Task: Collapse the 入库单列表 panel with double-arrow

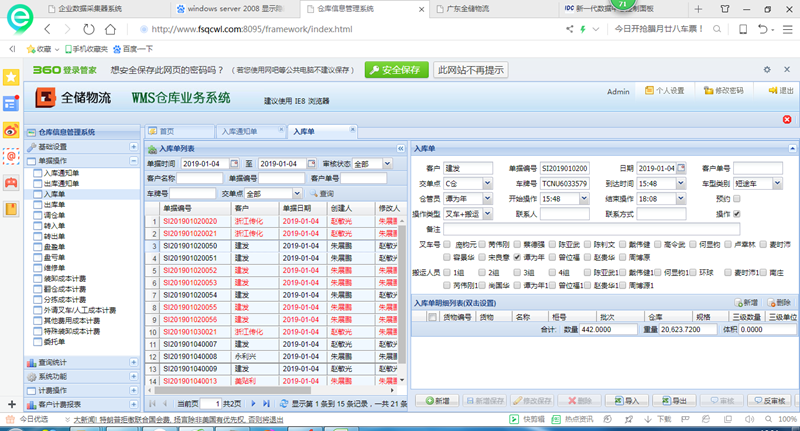Action: click(x=401, y=148)
